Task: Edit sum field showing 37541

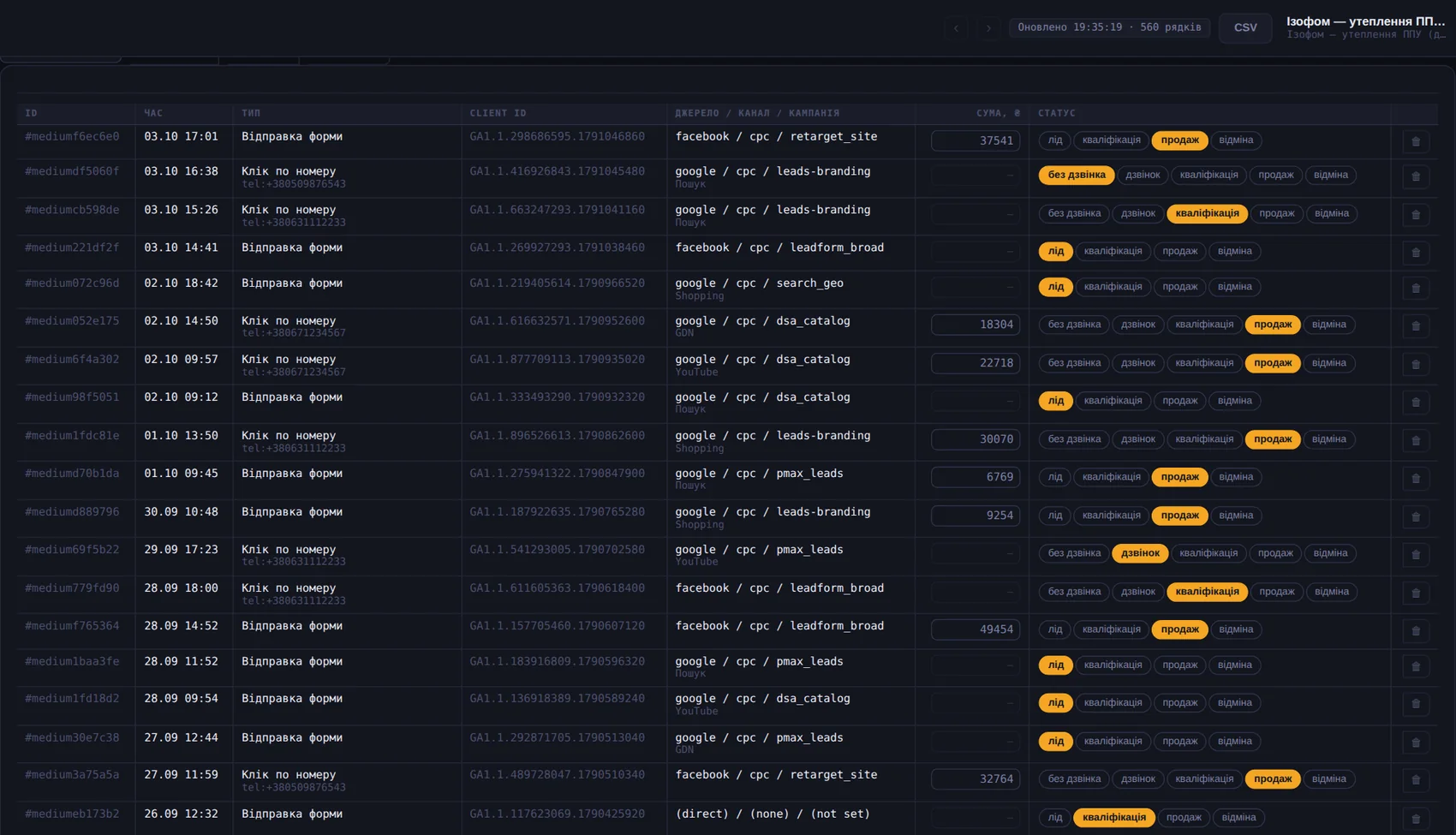Action: tap(976, 140)
